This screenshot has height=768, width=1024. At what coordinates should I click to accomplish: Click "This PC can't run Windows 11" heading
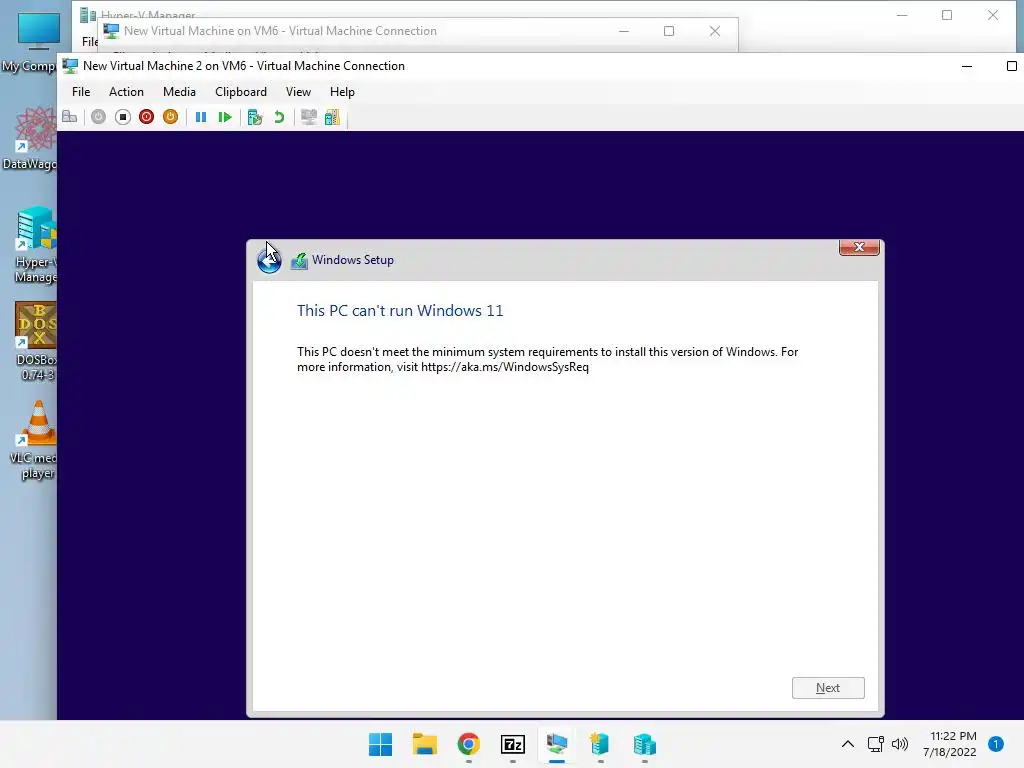400,311
